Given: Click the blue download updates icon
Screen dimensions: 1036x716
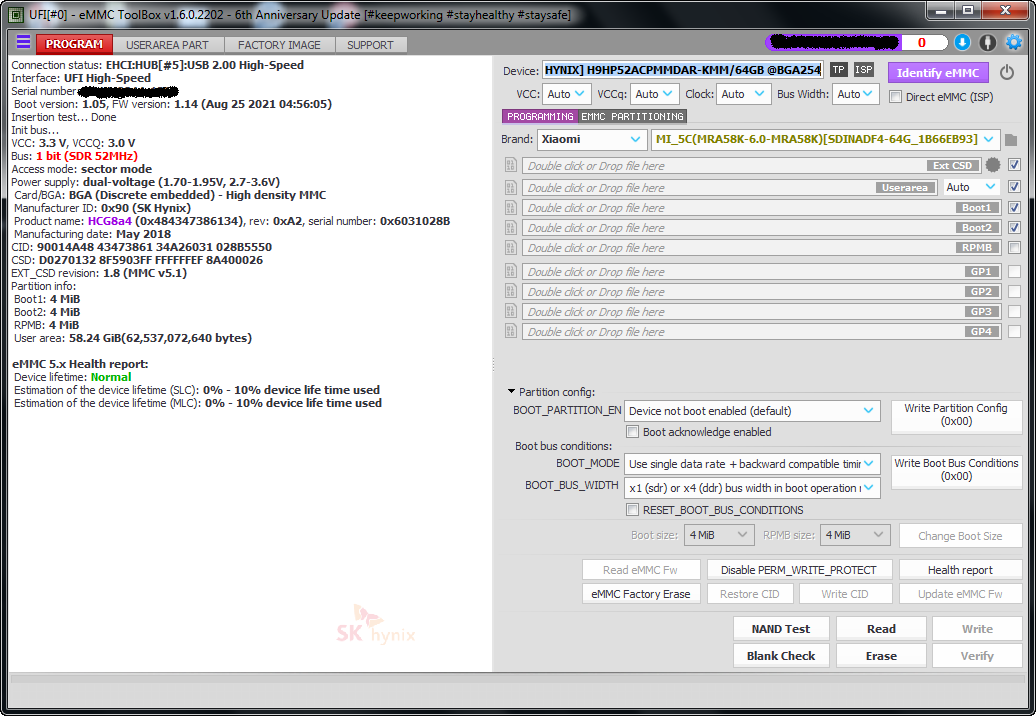Looking at the screenshot, I should pos(962,43).
